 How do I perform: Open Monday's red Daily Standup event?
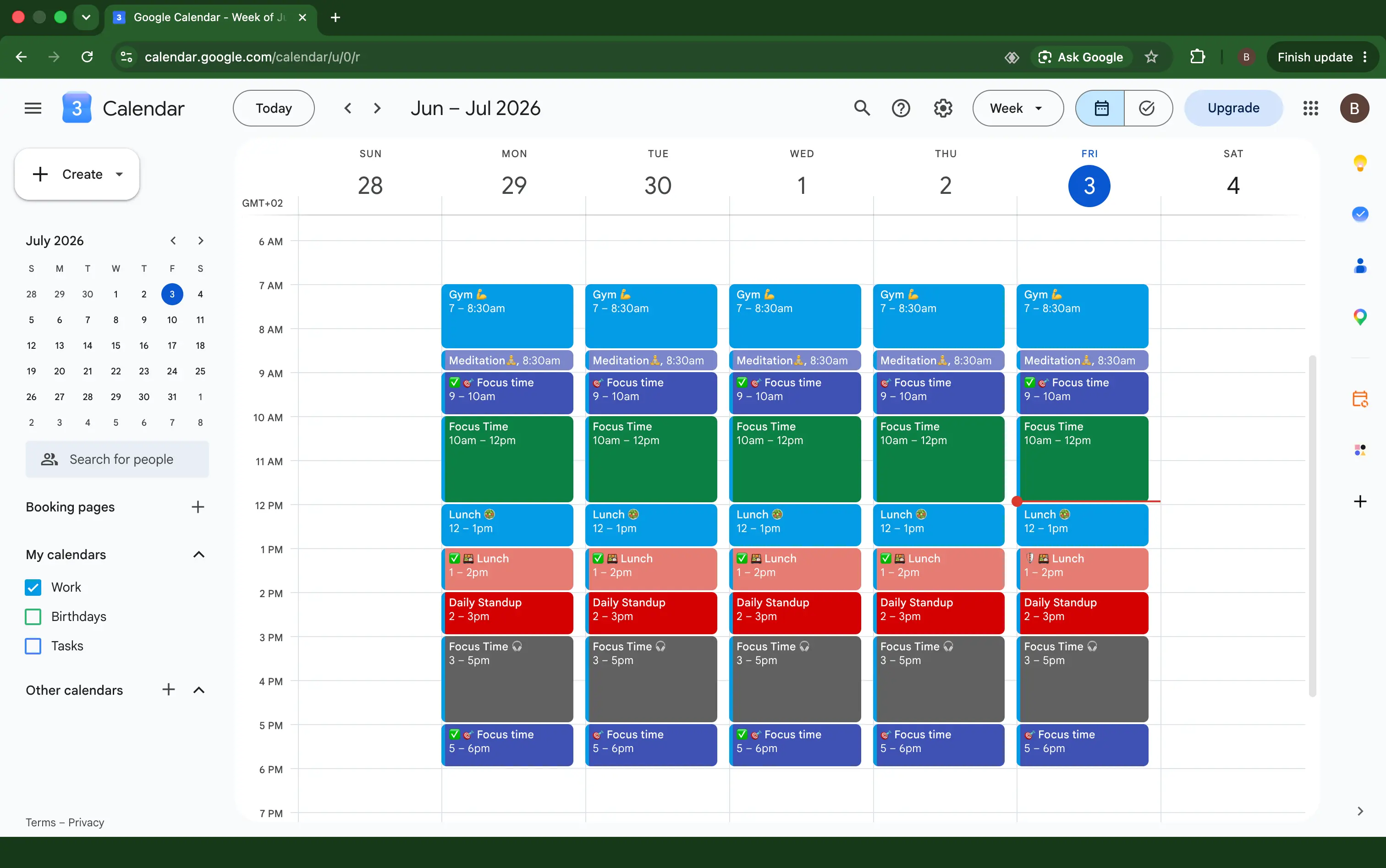507,613
